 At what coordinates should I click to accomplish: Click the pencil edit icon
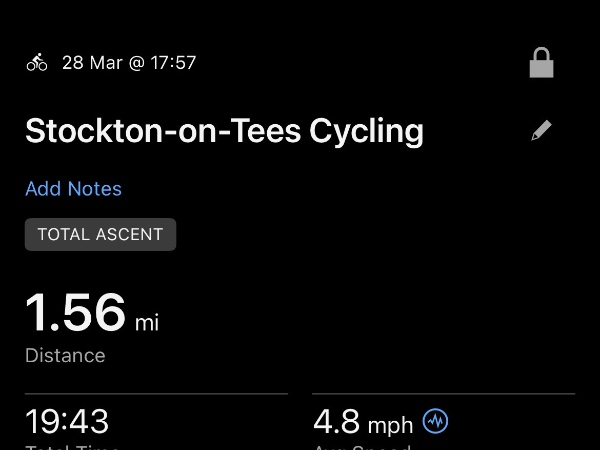541,131
